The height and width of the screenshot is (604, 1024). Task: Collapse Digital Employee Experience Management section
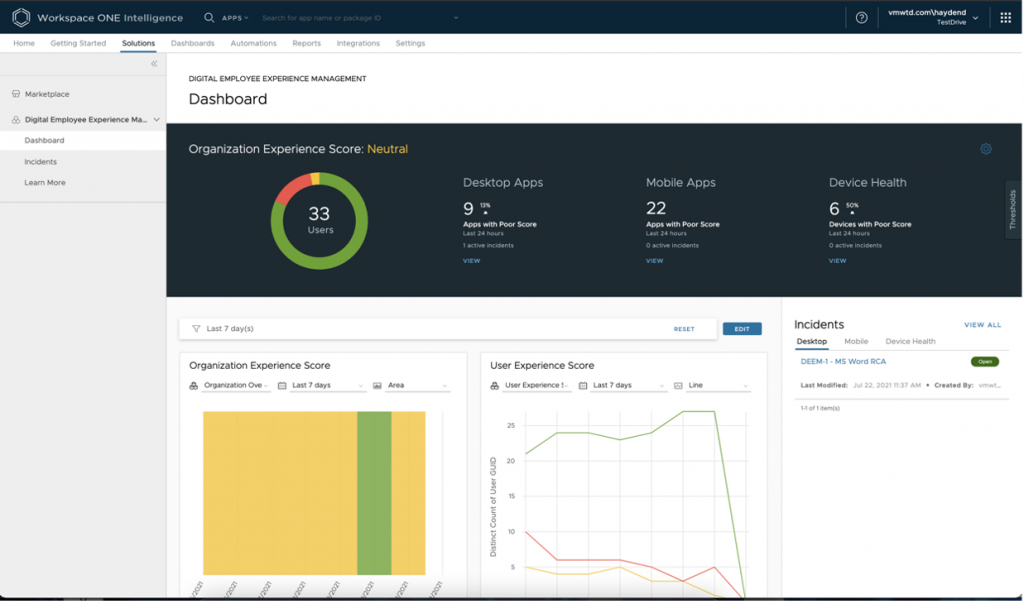[157, 120]
